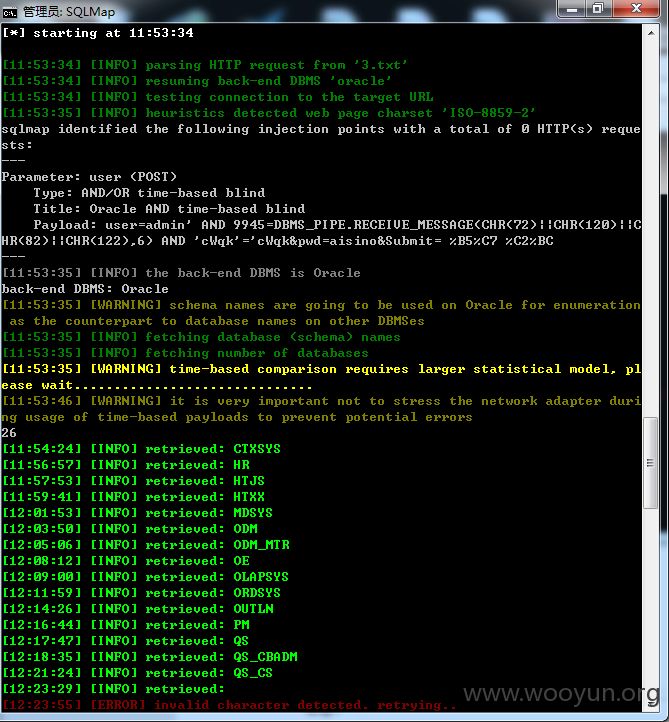Click the 'retrieved: HTXX' line
Viewport: 669px width, 722px height.
click(134, 497)
